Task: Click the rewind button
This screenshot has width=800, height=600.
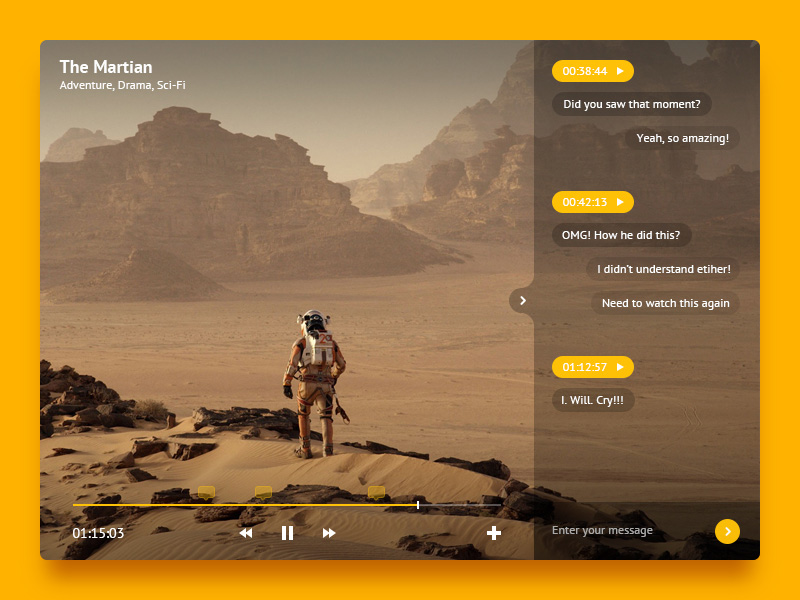Action: [246, 533]
